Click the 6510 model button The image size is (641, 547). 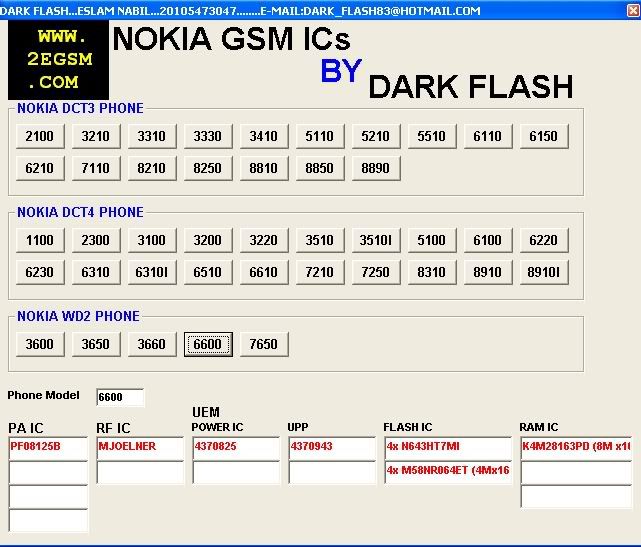[208, 272]
